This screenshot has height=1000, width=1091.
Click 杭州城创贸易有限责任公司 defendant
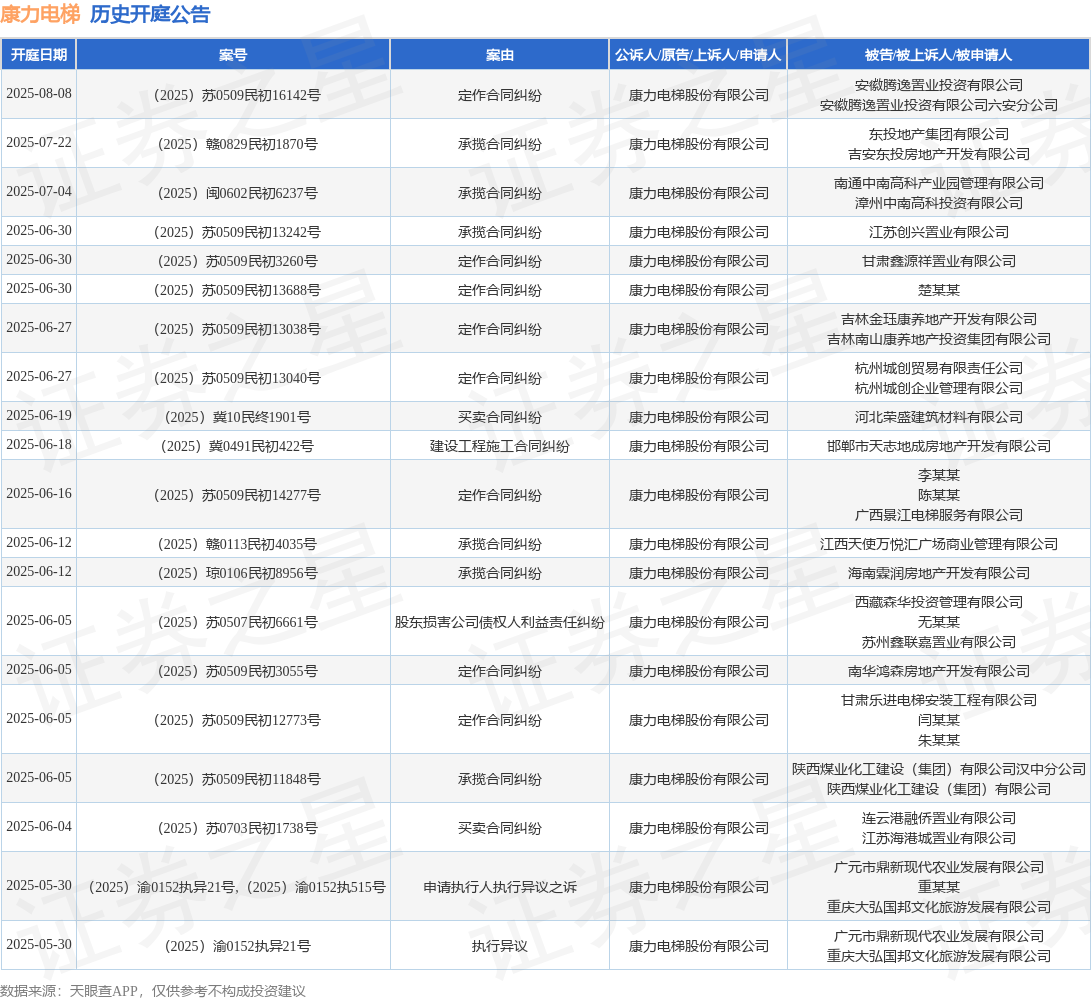(x=939, y=368)
